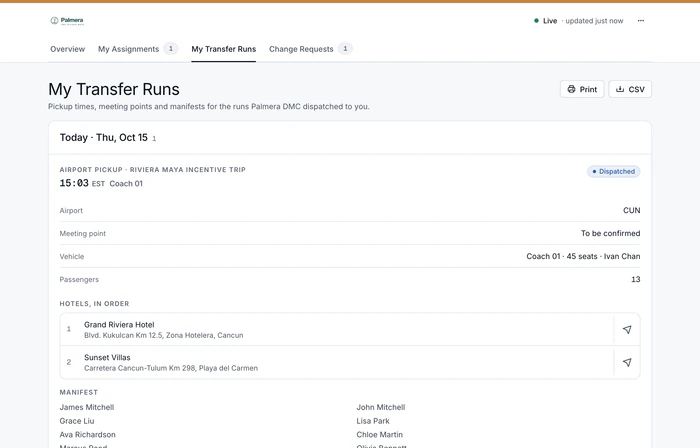
Task: Switch to the Overview tab
Action: [x=67, y=49]
